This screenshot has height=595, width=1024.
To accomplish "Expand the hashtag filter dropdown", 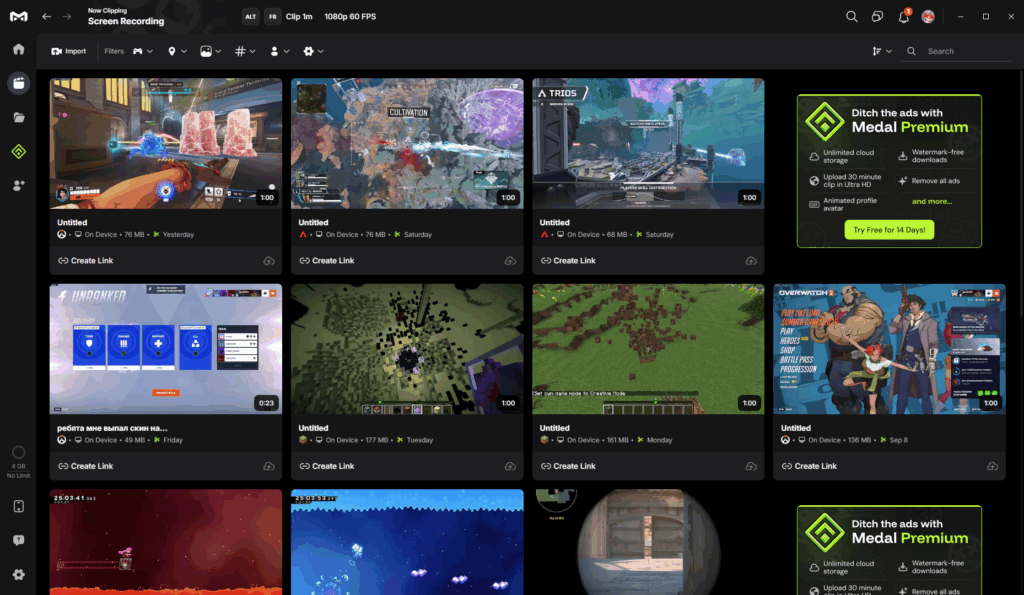I will point(245,51).
